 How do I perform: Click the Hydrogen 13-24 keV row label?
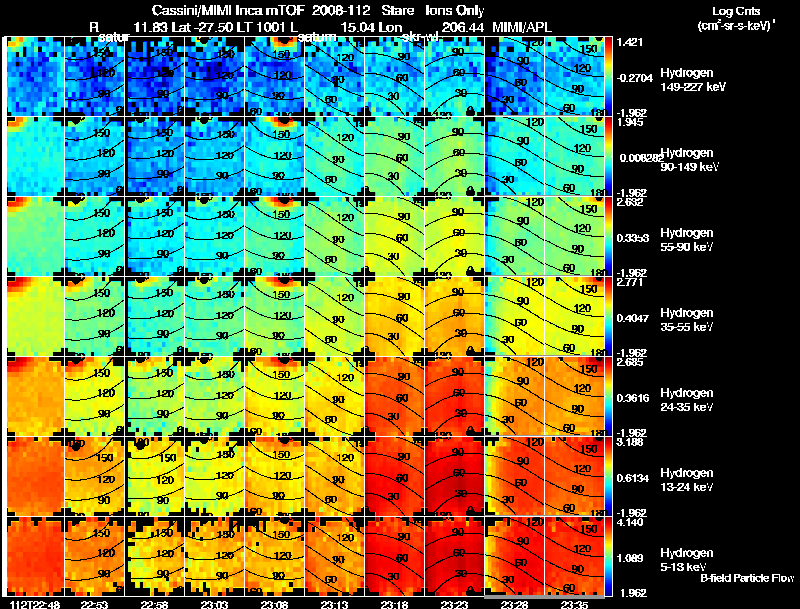point(686,480)
